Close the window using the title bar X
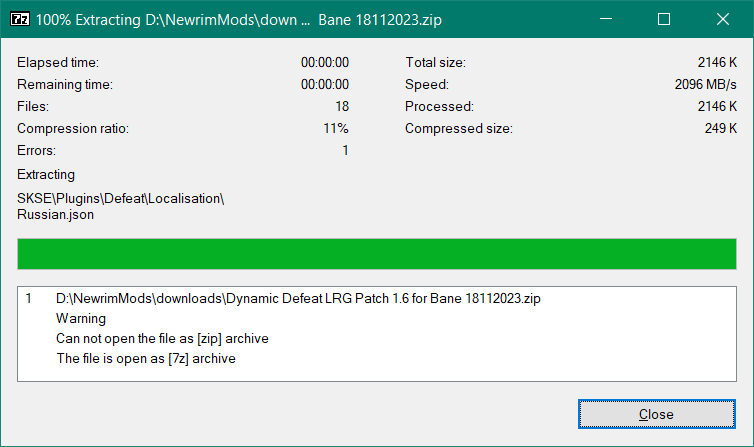 tap(723, 19)
